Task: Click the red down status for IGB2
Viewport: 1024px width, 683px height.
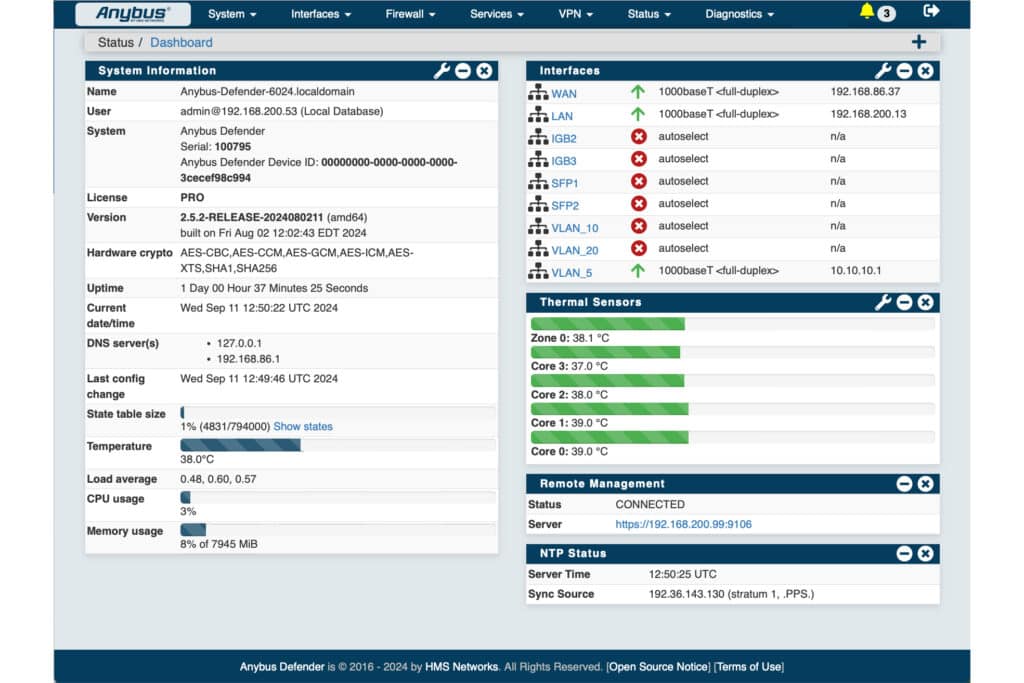Action: click(x=639, y=136)
